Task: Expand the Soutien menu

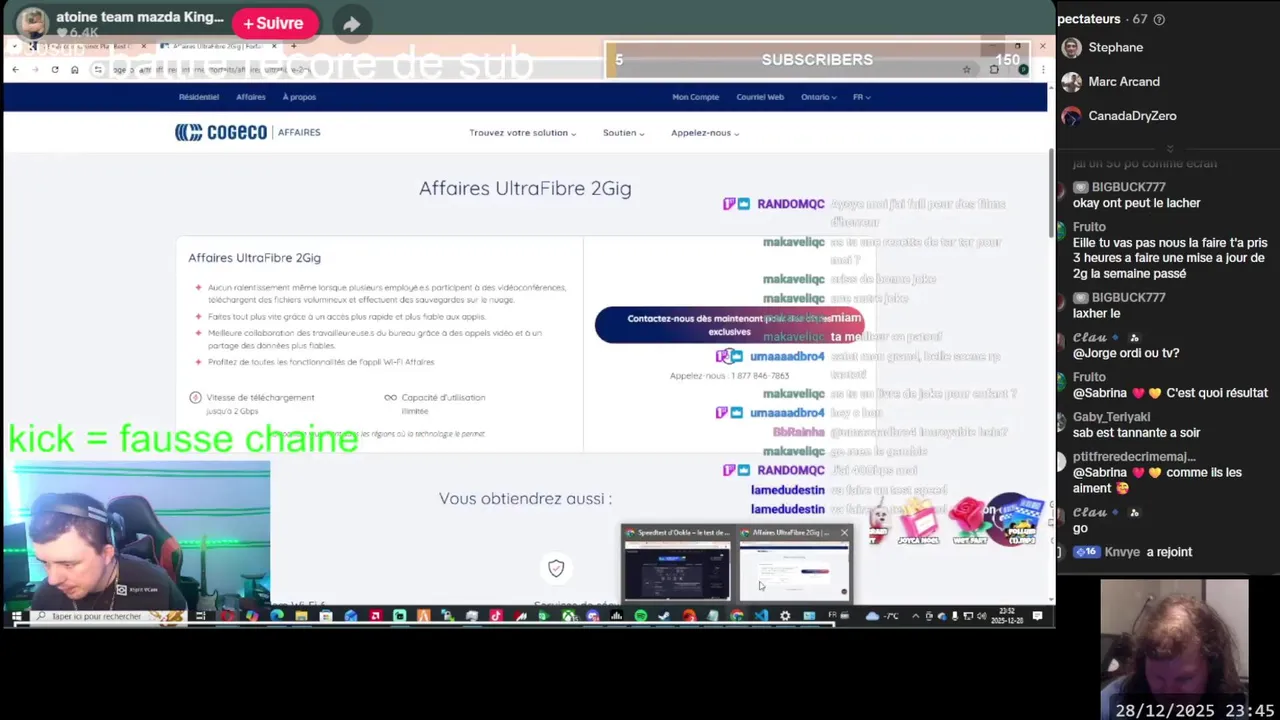Action: coord(623,132)
